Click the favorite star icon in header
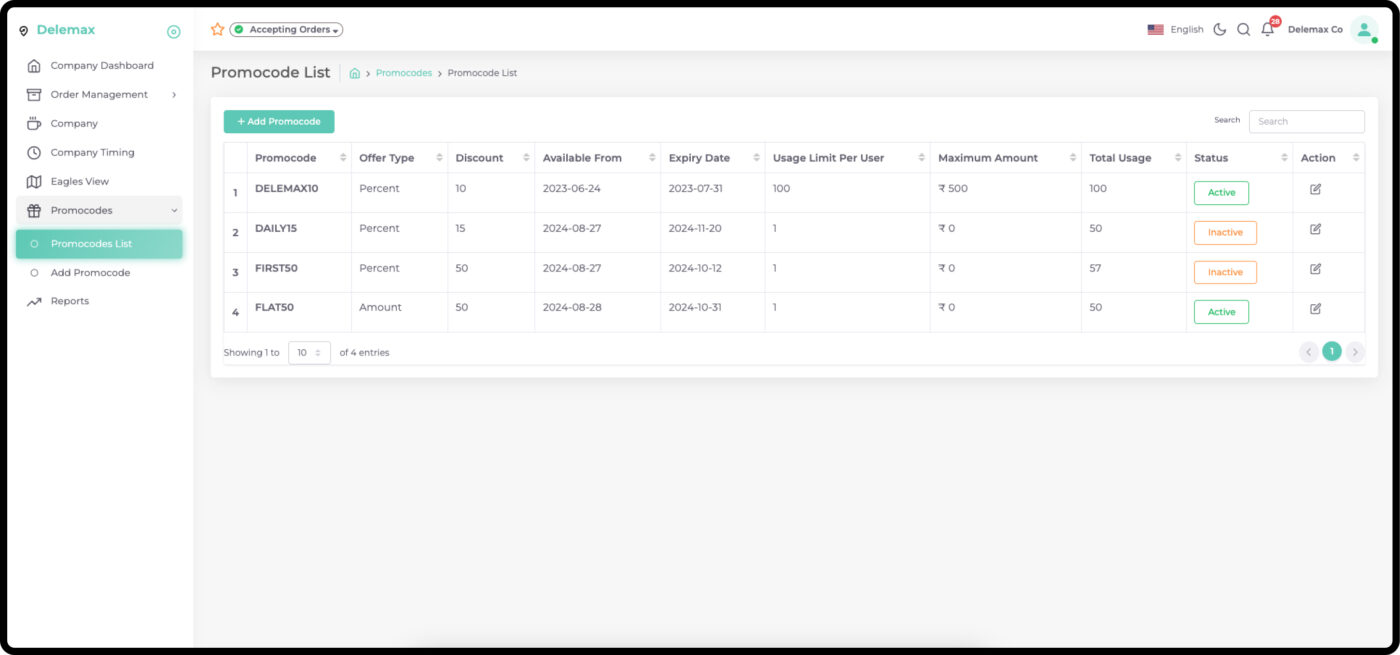This screenshot has width=1400, height=655. (x=217, y=30)
